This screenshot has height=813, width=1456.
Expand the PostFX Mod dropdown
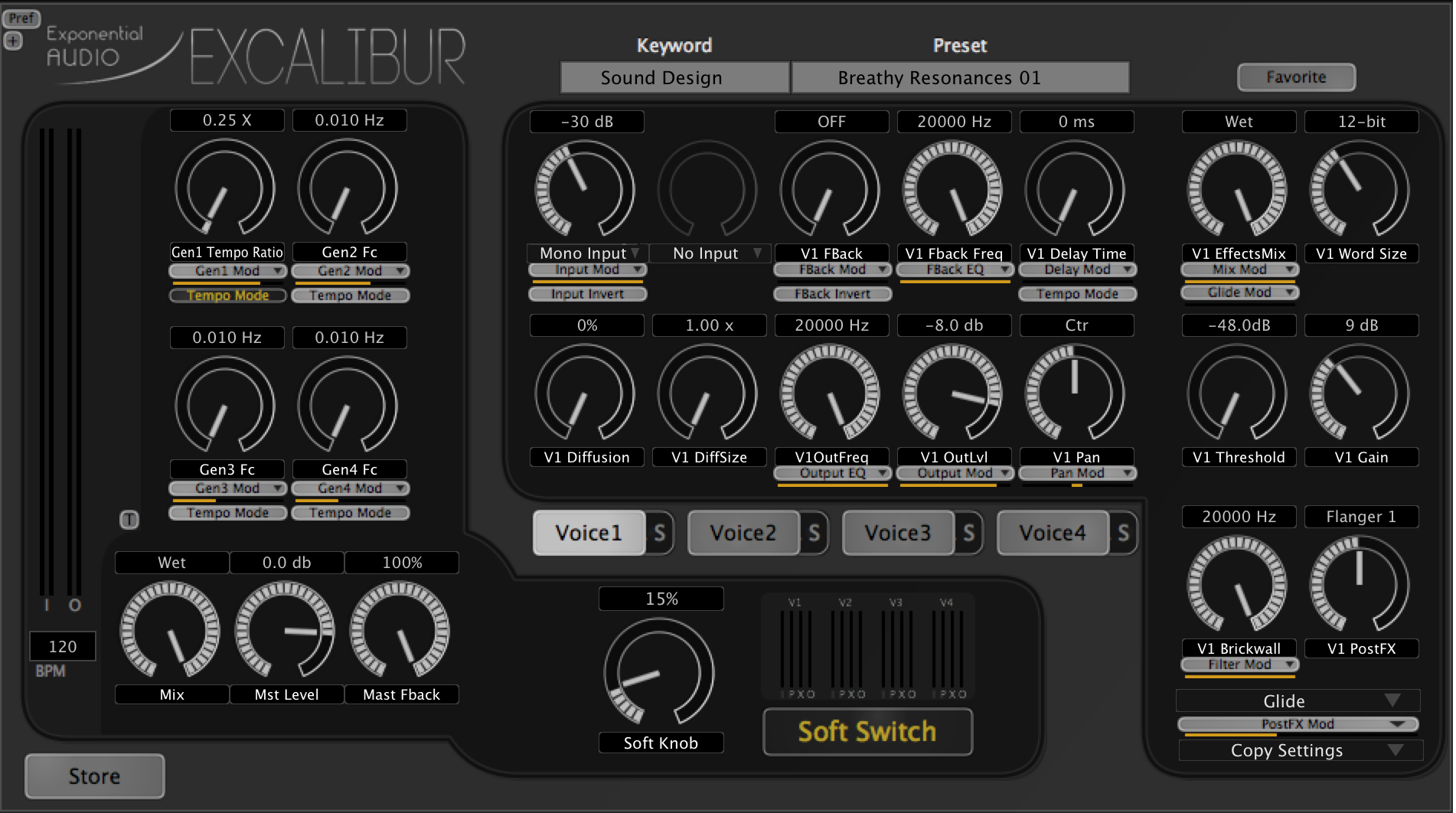click(x=1297, y=723)
